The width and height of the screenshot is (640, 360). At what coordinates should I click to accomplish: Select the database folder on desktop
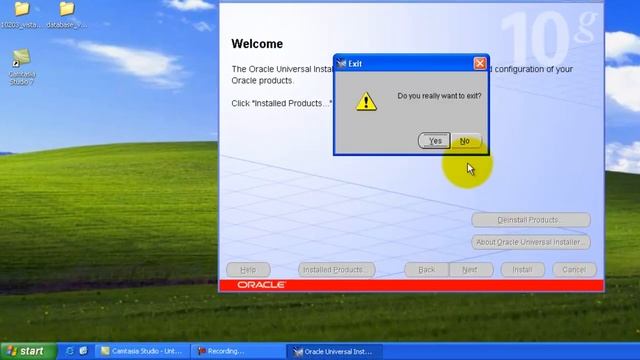pos(67,15)
